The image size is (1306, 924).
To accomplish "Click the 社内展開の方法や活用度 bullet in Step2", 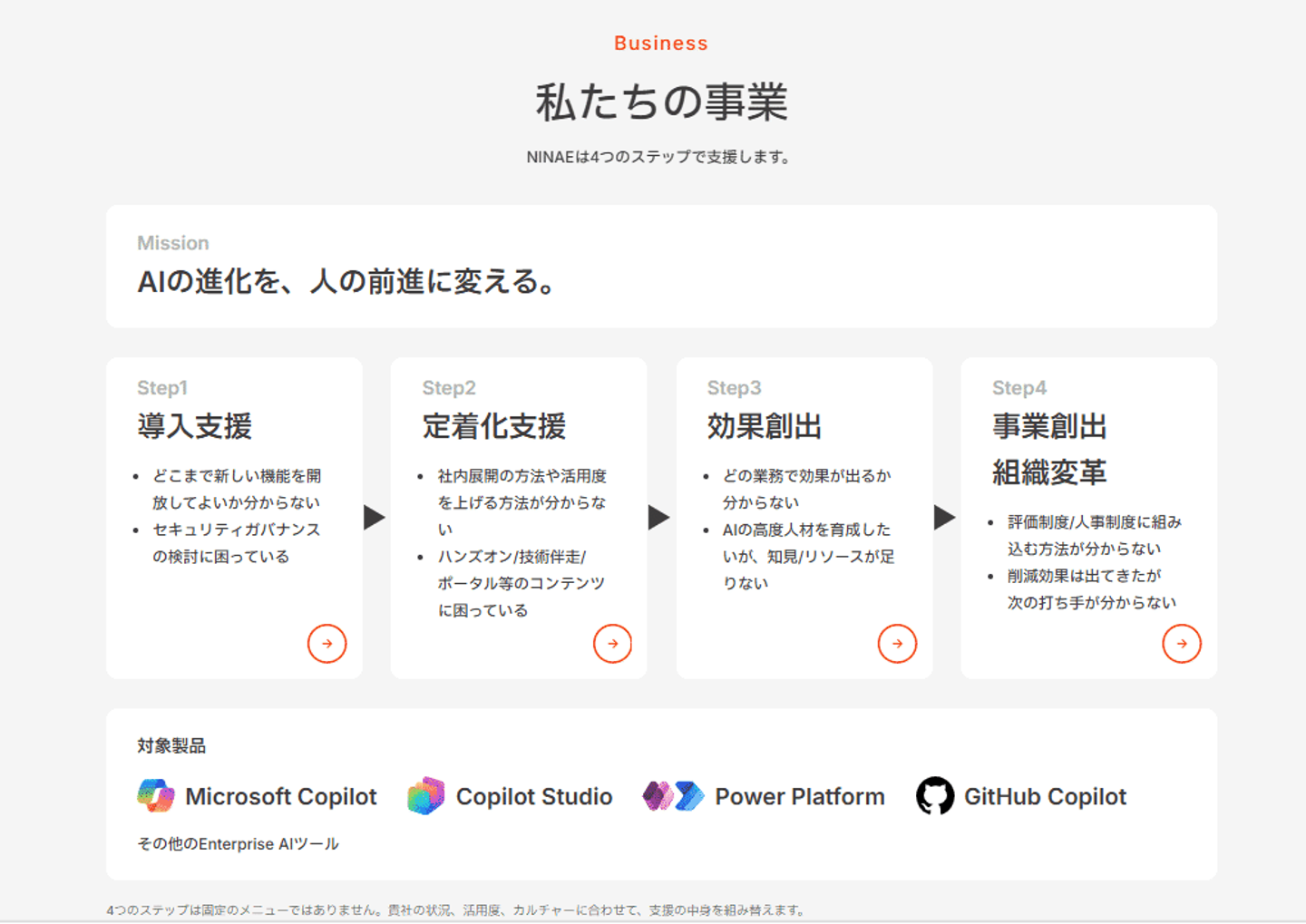I will coord(521,502).
